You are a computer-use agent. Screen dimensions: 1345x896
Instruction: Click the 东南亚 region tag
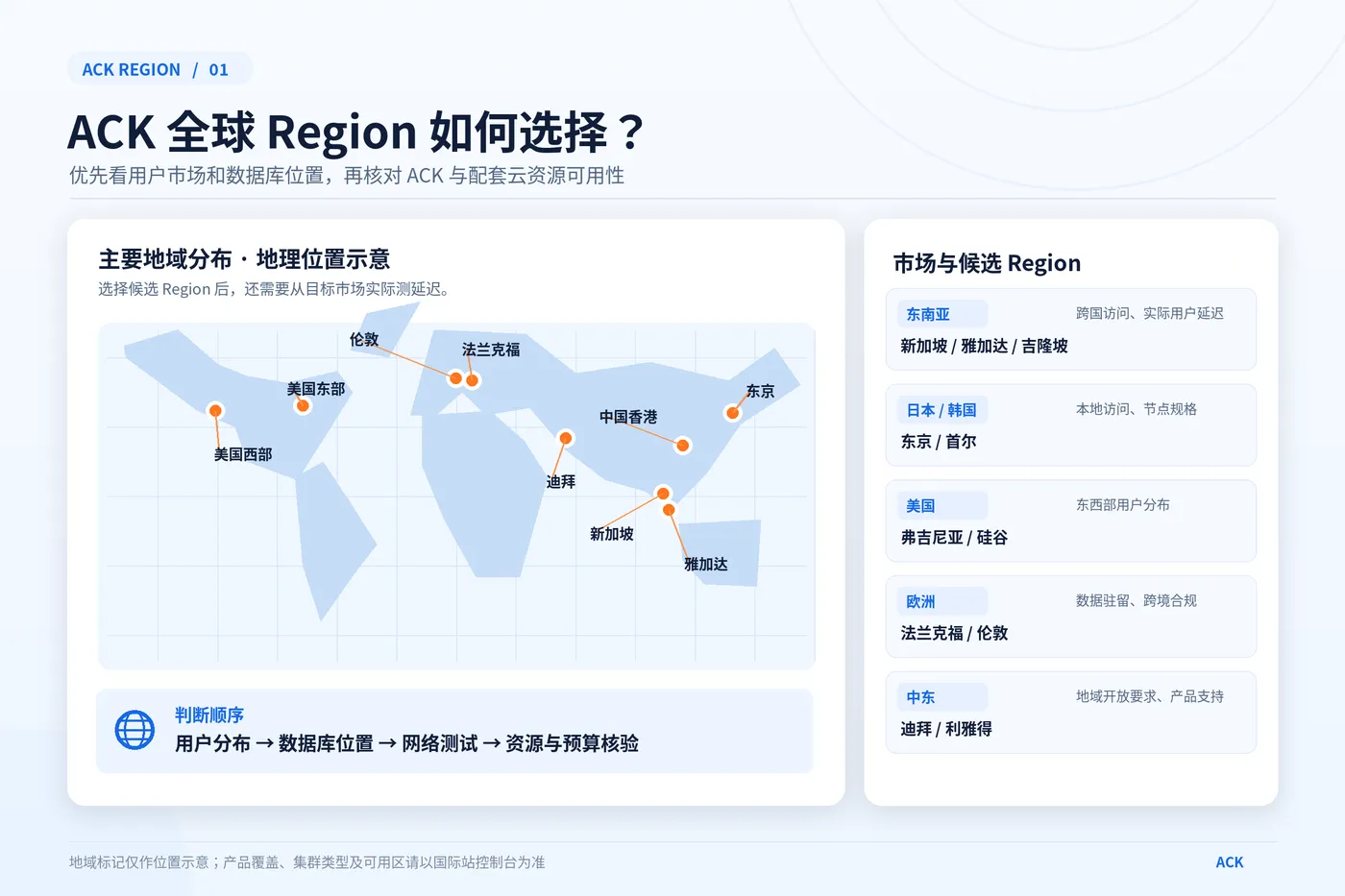point(942,314)
